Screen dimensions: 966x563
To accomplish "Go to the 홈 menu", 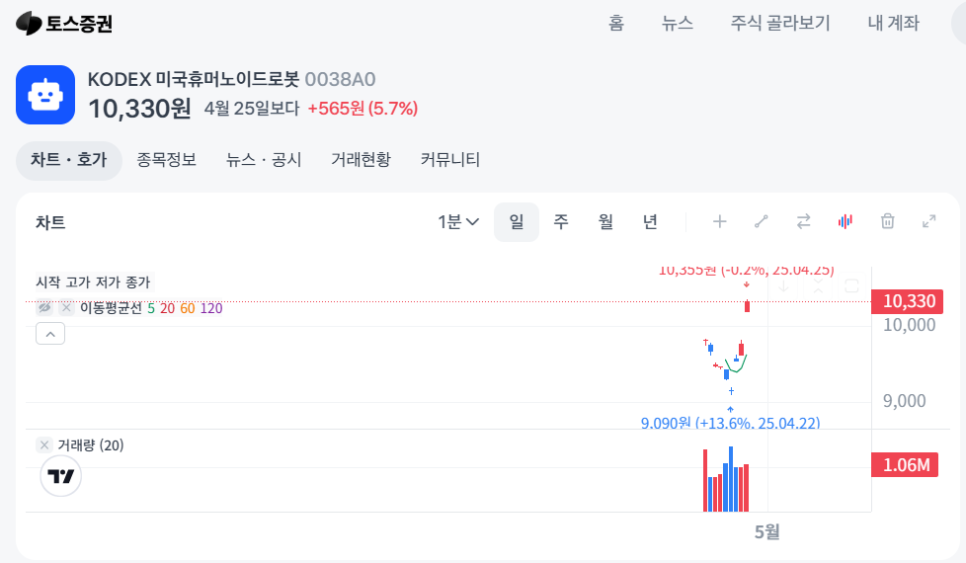I will coord(616,23).
